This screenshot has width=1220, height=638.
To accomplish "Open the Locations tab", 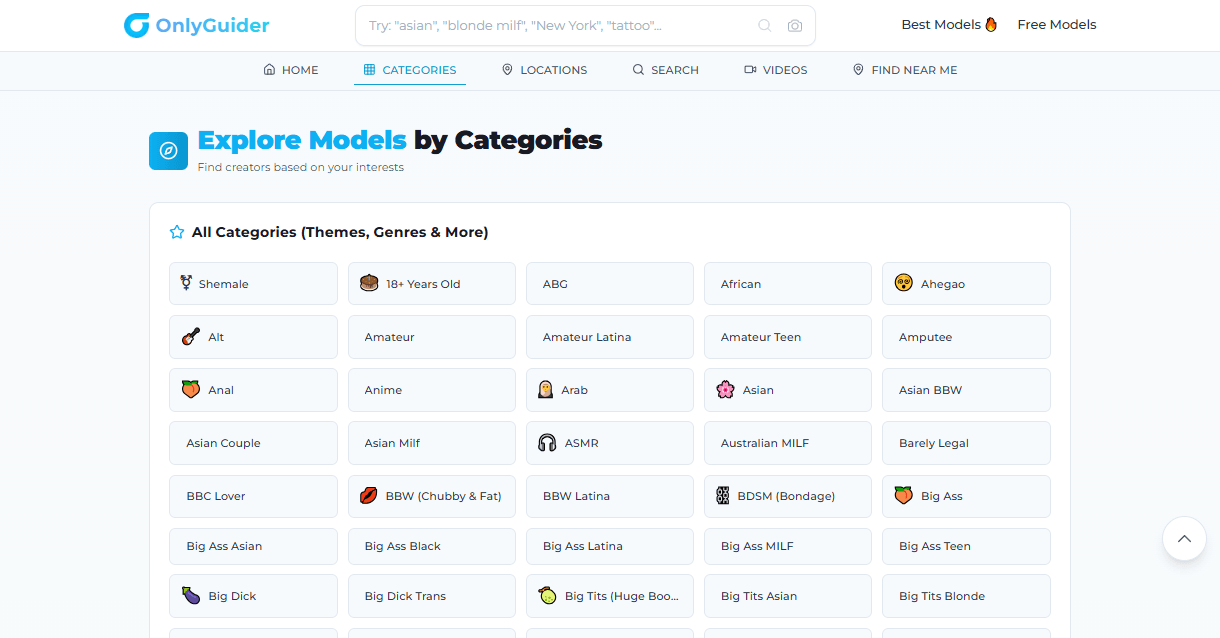I will coord(544,70).
